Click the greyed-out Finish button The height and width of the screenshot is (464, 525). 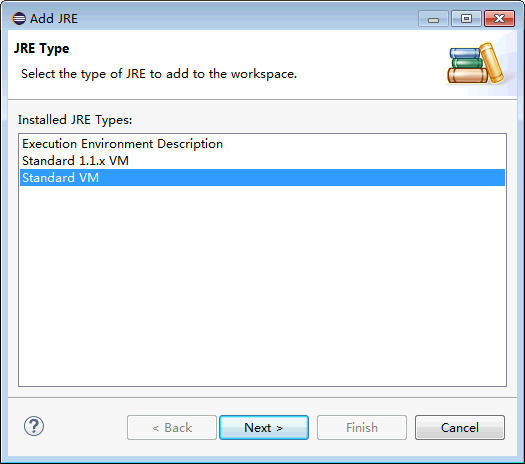(362, 428)
